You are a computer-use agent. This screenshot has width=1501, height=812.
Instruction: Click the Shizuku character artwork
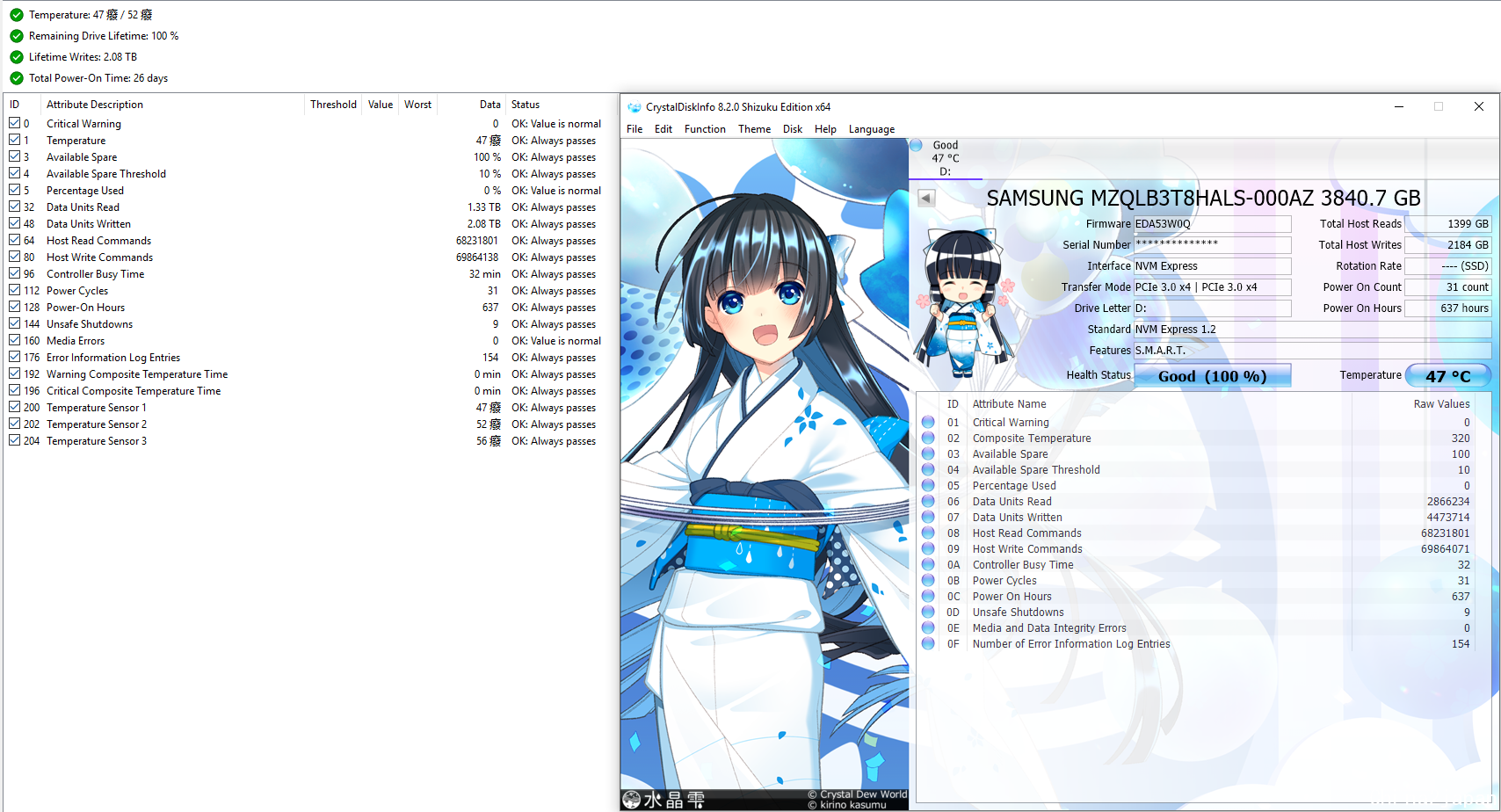(x=765, y=475)
